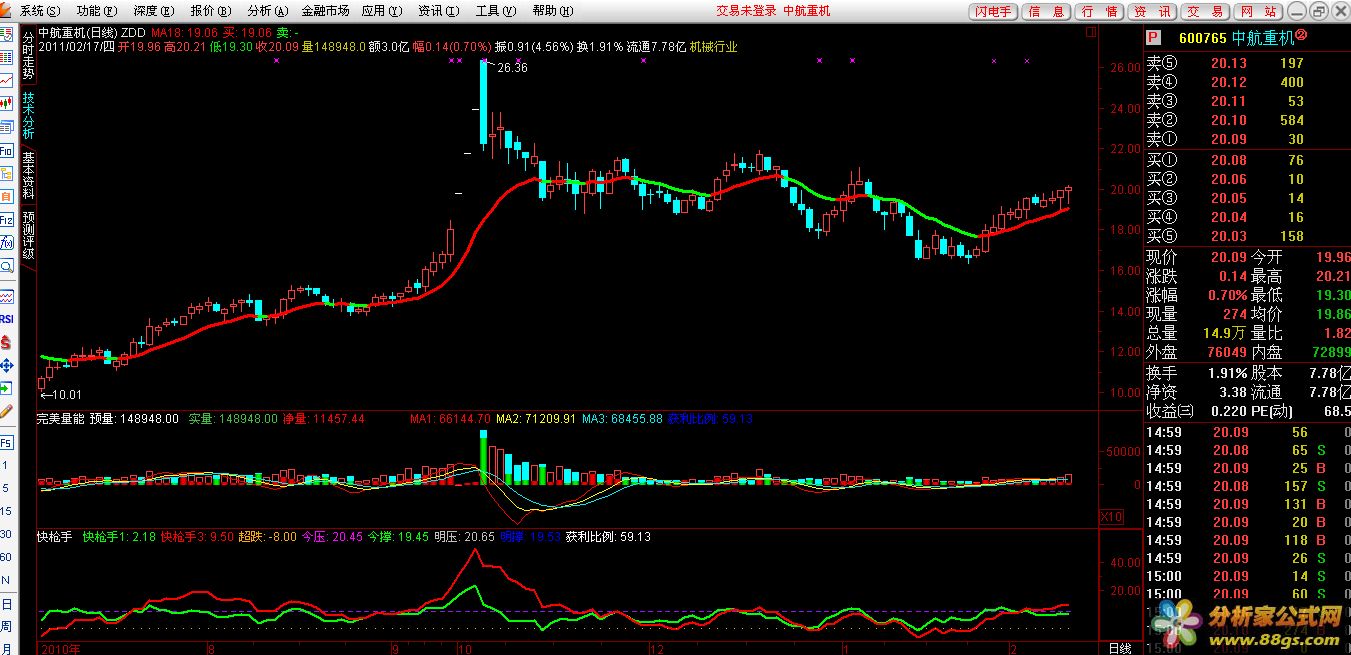Click the 2010年 label on time axis

click(x=60, y=648)
